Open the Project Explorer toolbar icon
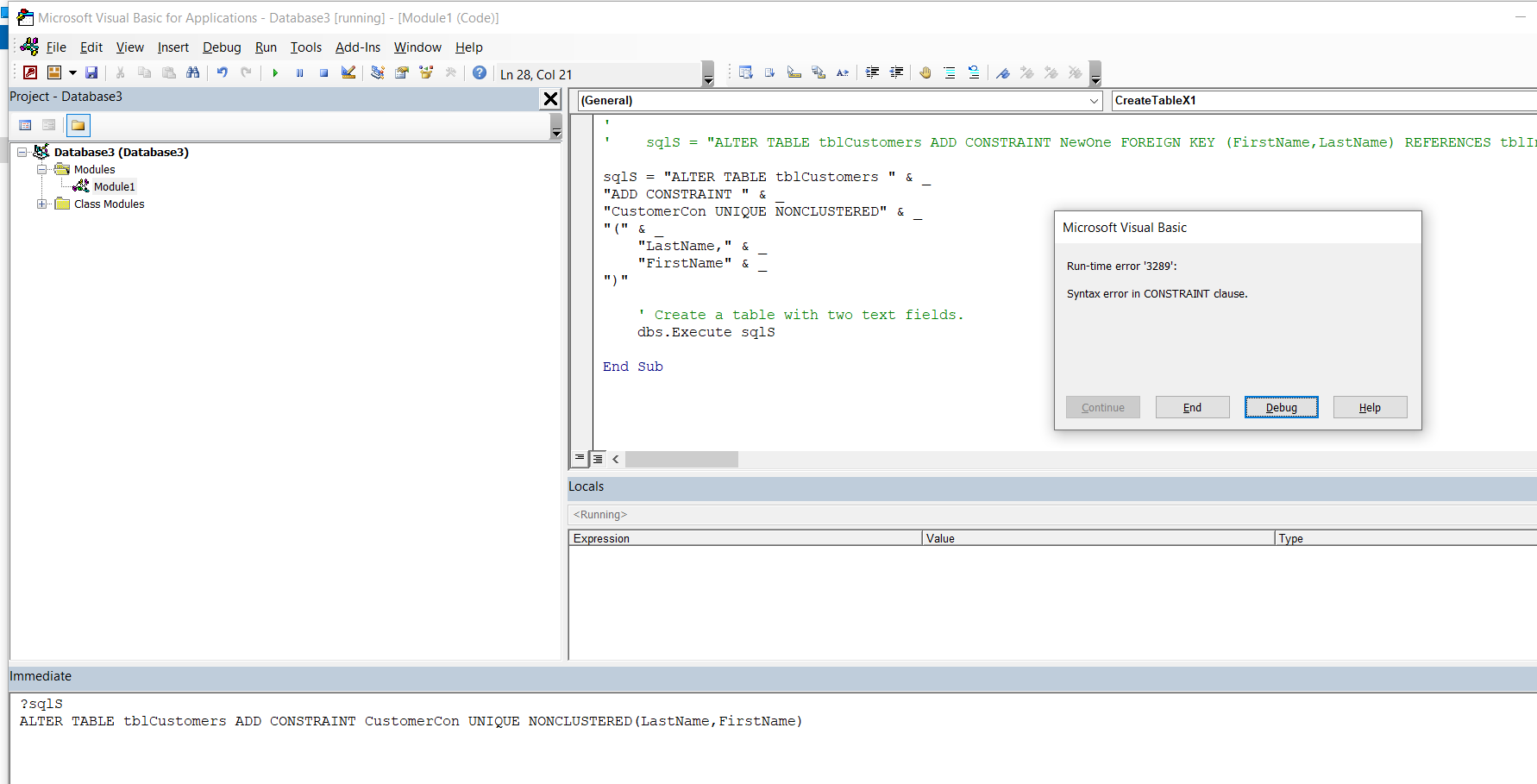This screenshot has height=784, width=1537. 378,73
